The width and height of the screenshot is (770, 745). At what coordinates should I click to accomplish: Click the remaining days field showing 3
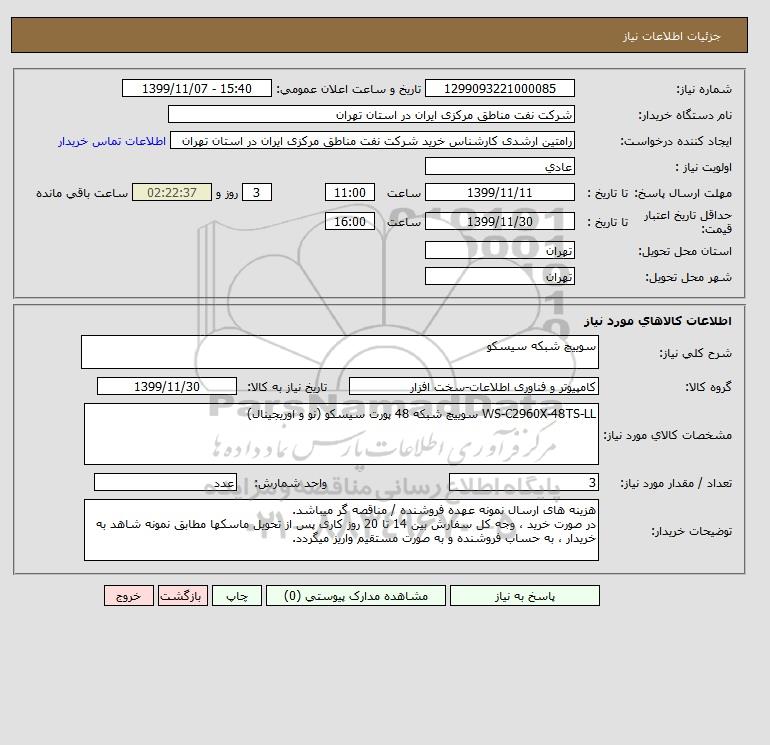pyautogui.click(x=257, y=193)
